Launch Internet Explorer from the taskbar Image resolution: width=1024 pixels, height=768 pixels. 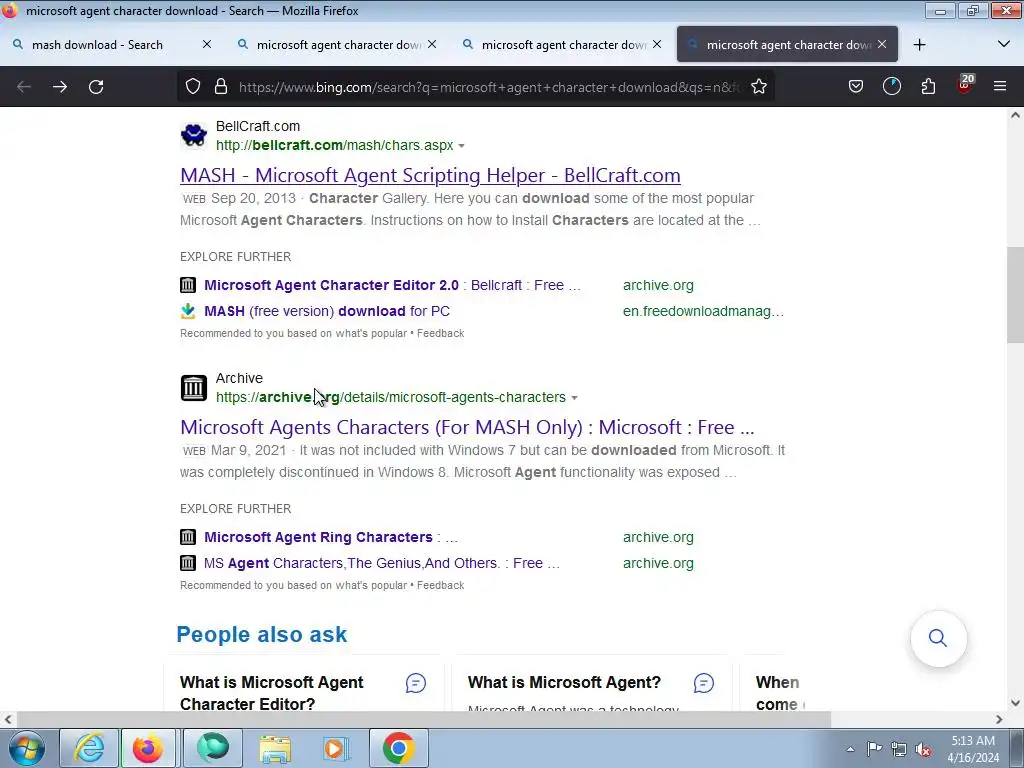coord(89,748)
